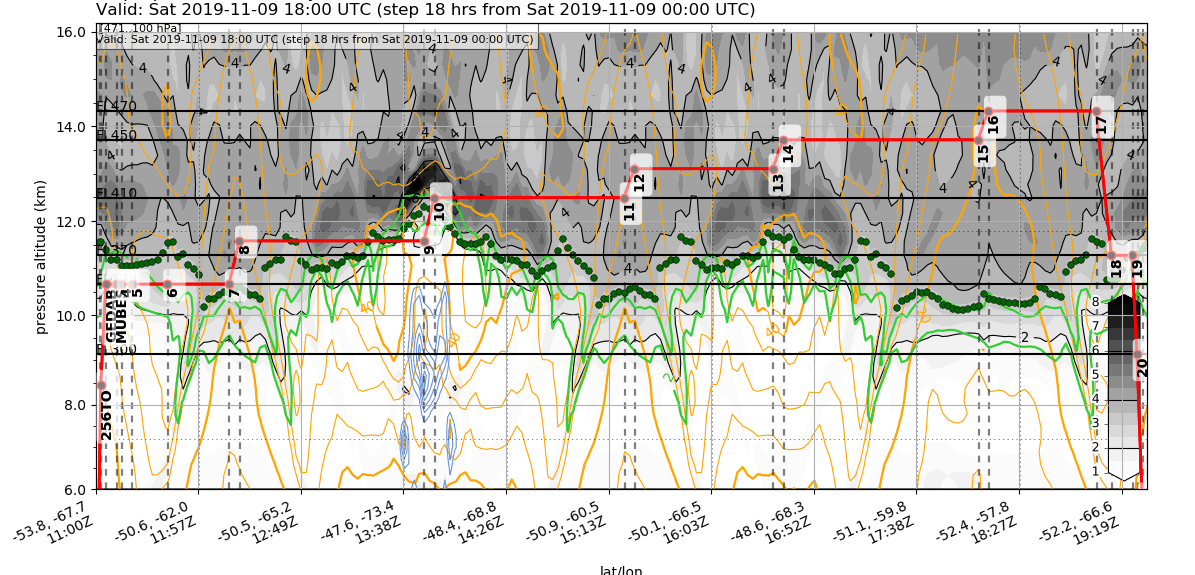The height and width of the screenshot is (575, 1195).
Task: Click the FL470 flight level label
Action: point(117,106)
